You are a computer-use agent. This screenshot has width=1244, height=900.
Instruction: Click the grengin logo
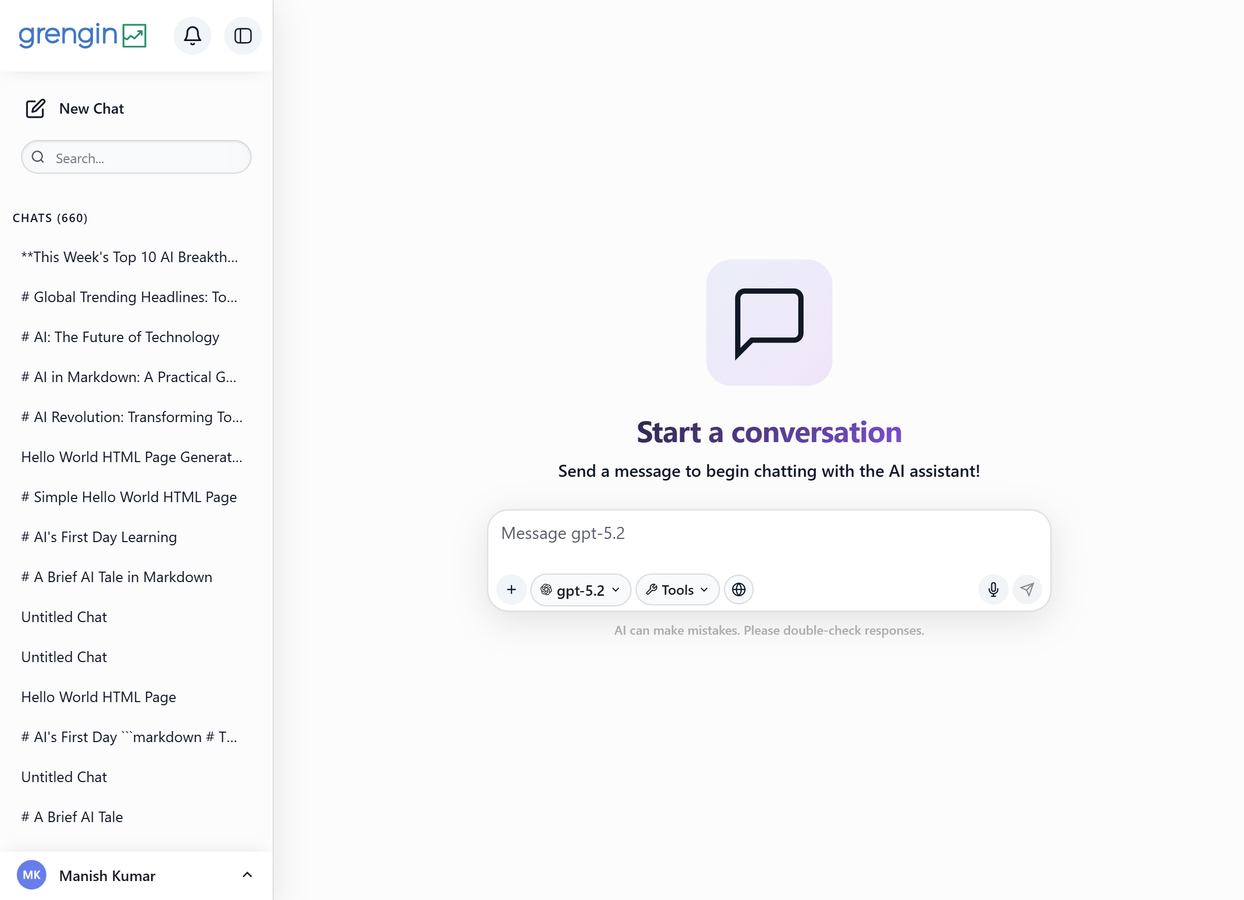pos(82,36)
